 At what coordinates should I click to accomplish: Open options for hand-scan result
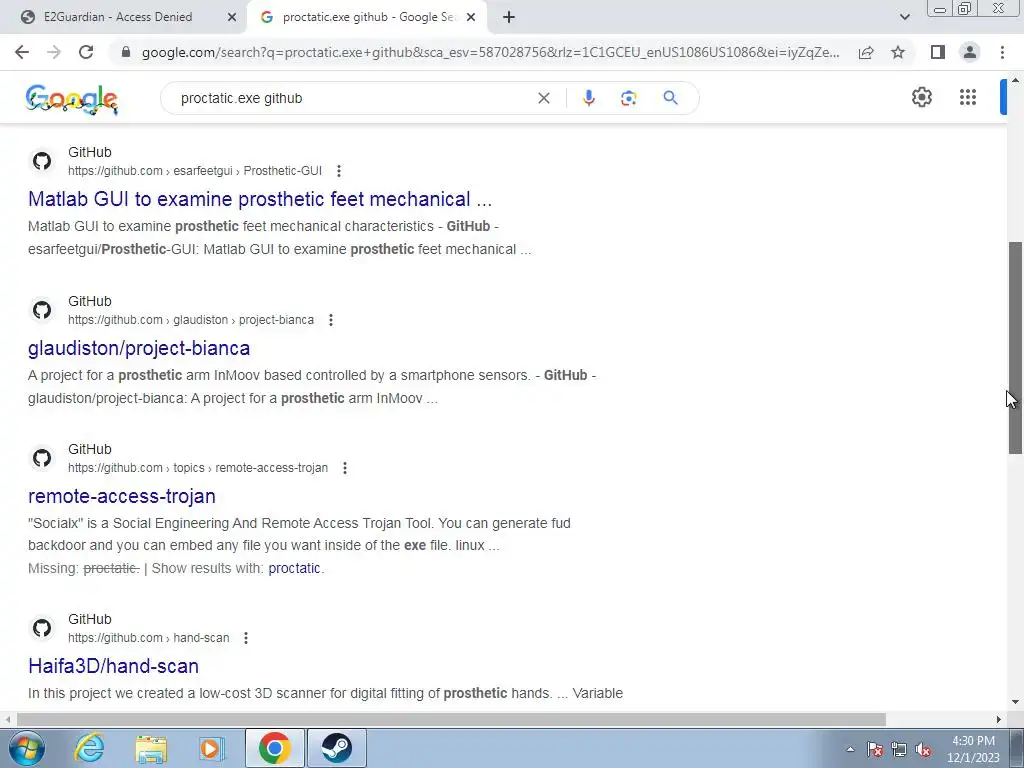246,638
